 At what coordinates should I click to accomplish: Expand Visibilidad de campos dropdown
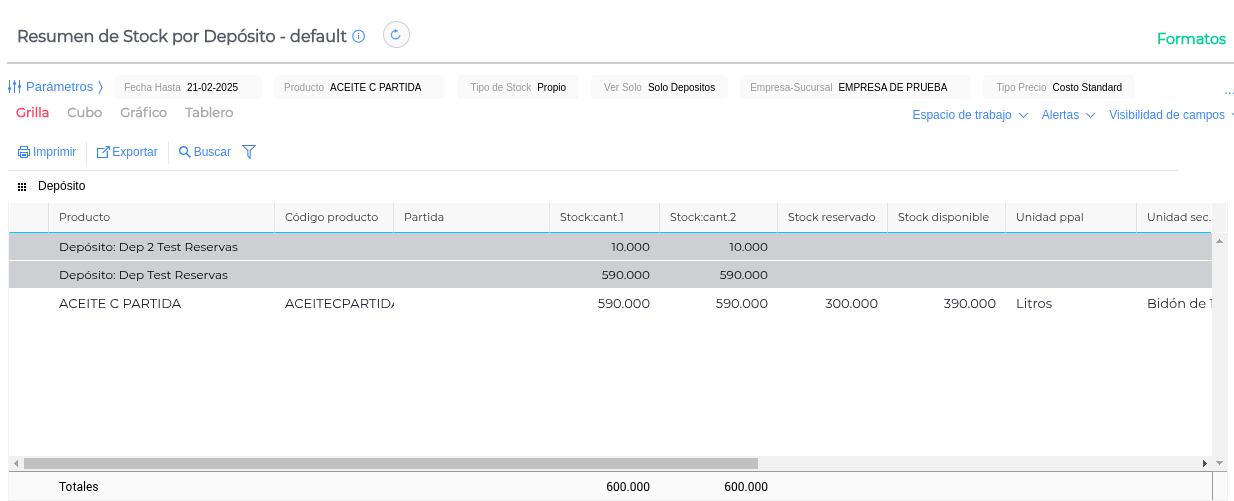click(1170, 115)
